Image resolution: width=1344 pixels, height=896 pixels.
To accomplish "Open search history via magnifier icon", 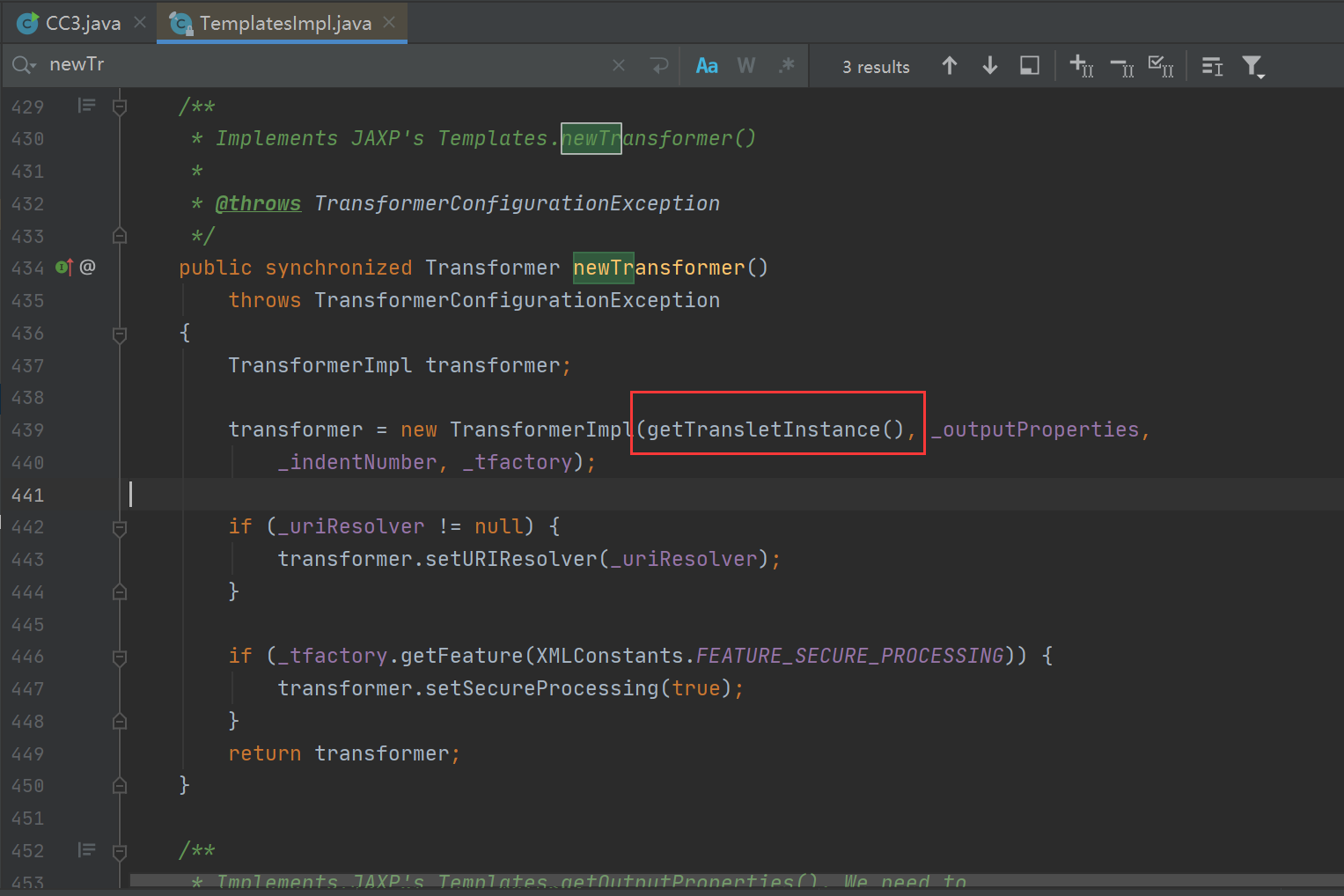I will (24, 65).
